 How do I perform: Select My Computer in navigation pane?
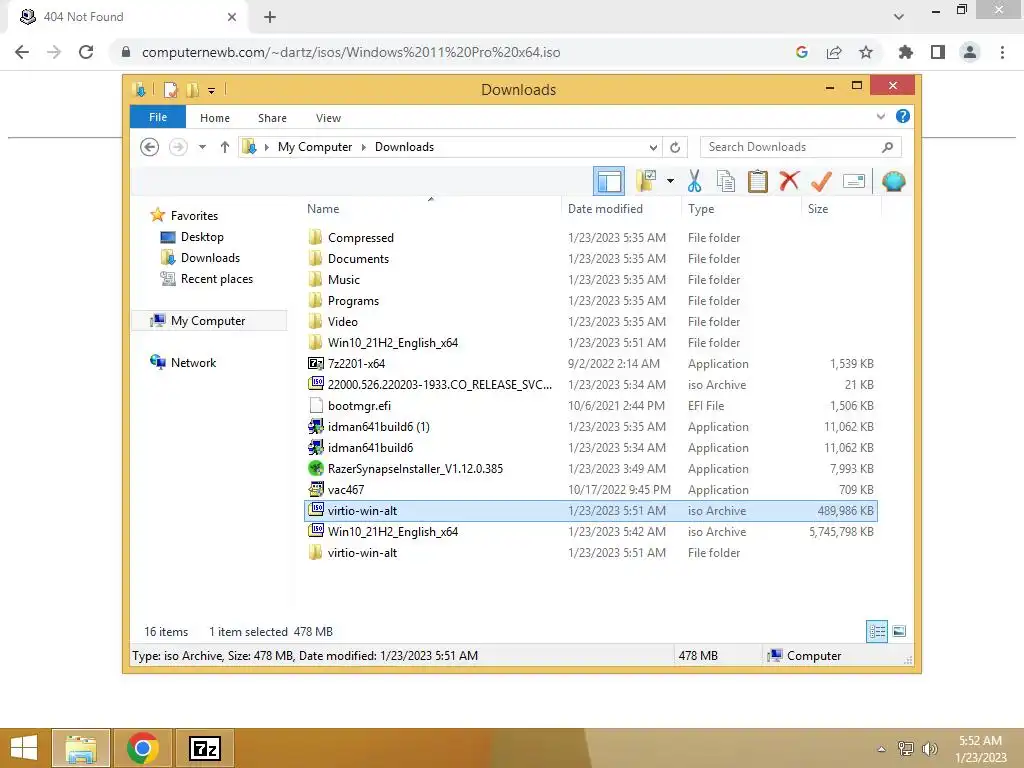click(x=208, y=321)
